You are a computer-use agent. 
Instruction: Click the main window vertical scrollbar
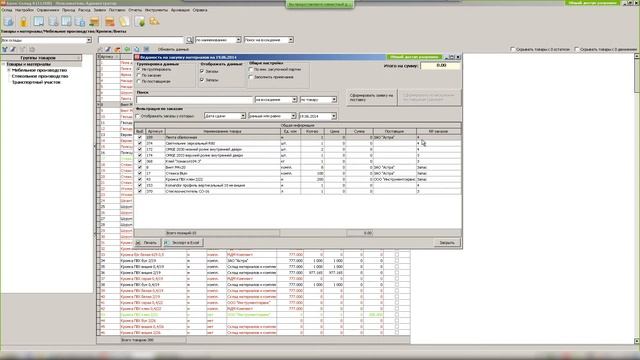[x=637, y=198]
